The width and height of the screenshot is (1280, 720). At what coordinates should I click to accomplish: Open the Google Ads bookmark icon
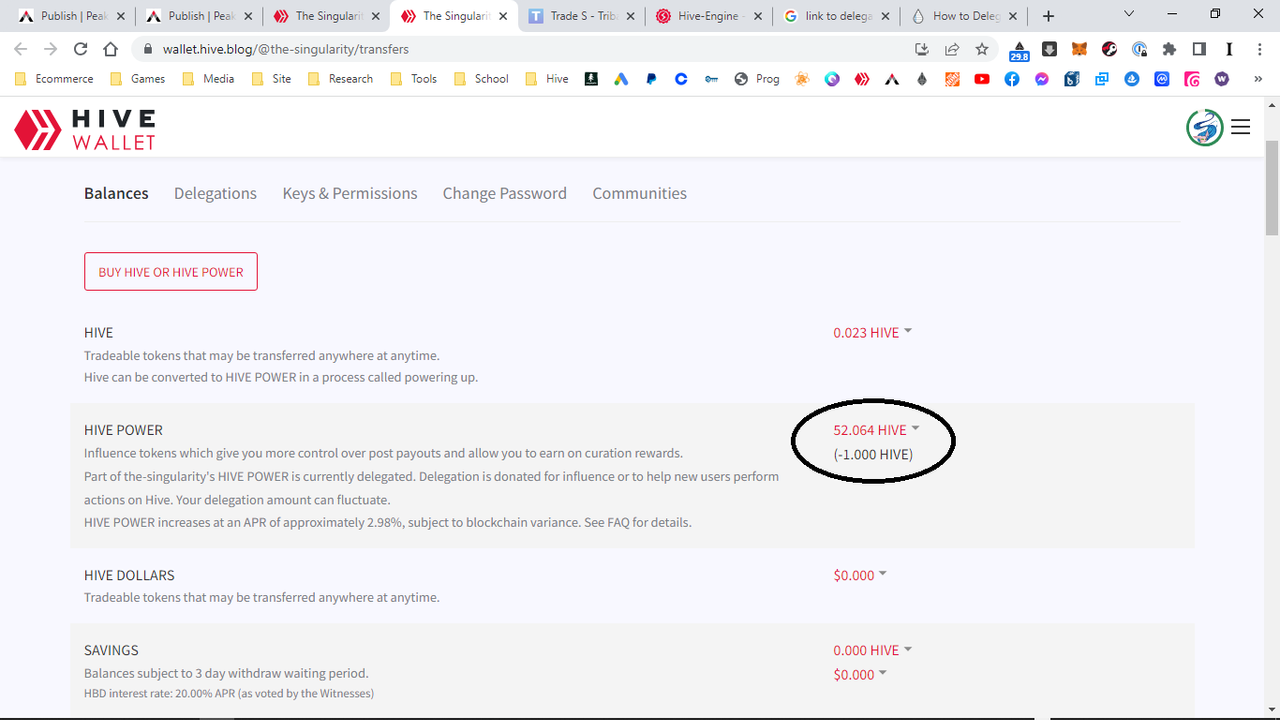tap(621, 79)
